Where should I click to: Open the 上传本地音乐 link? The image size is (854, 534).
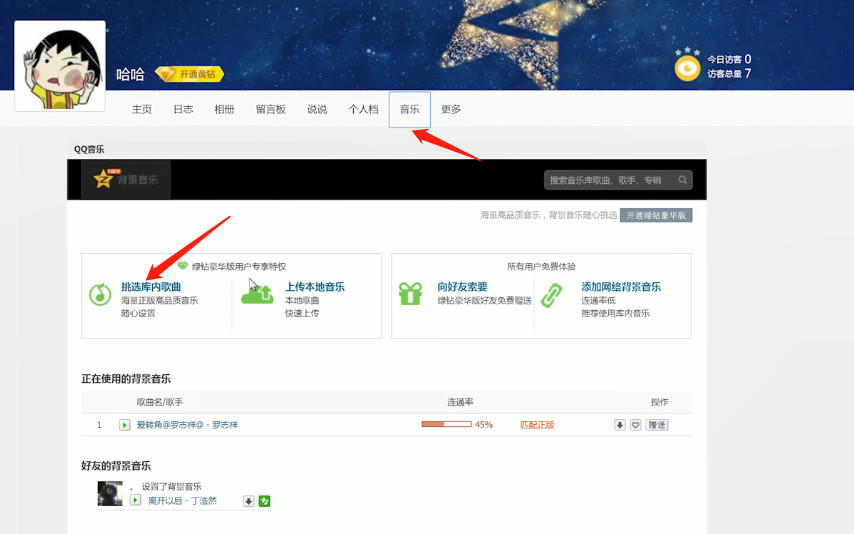315,287
